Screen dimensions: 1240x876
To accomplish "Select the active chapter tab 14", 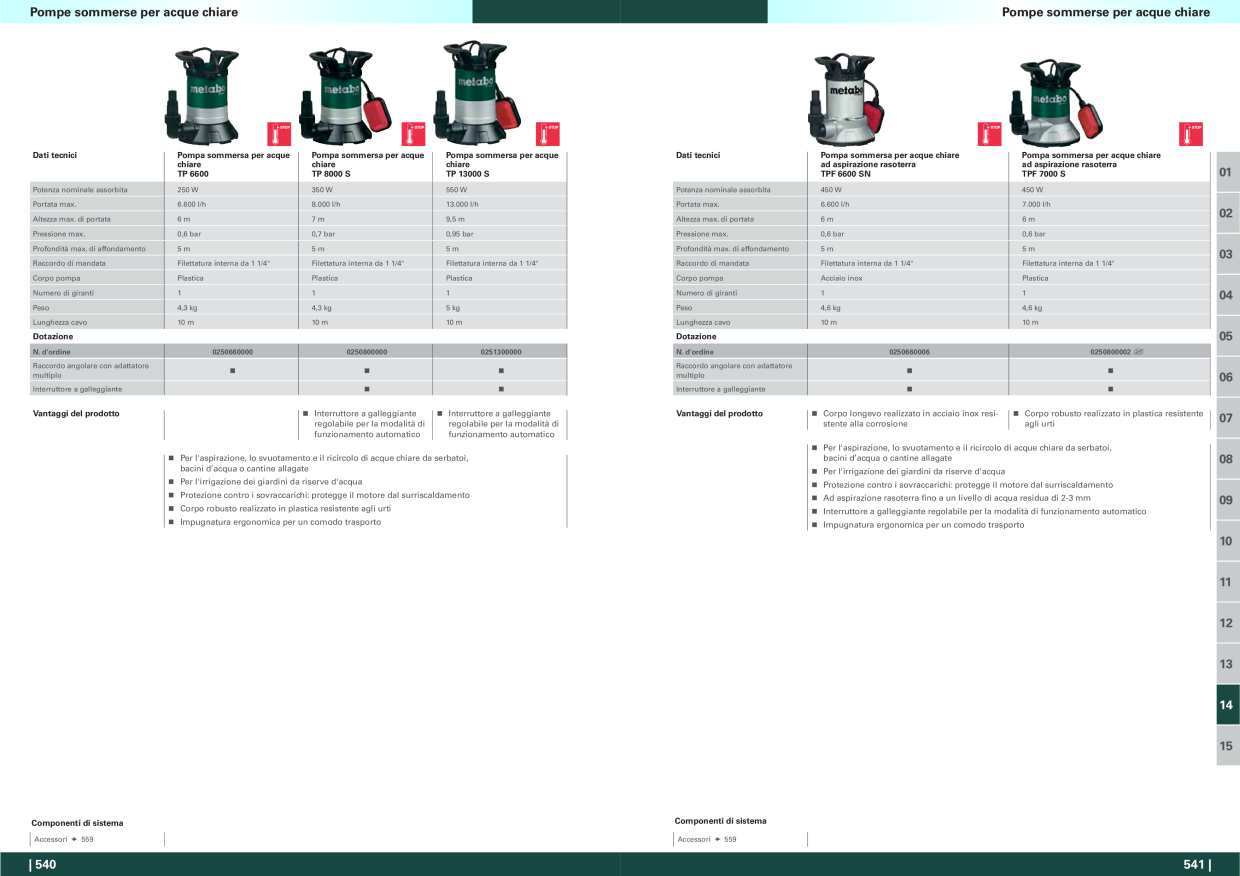I will [x=1227, y=705].
